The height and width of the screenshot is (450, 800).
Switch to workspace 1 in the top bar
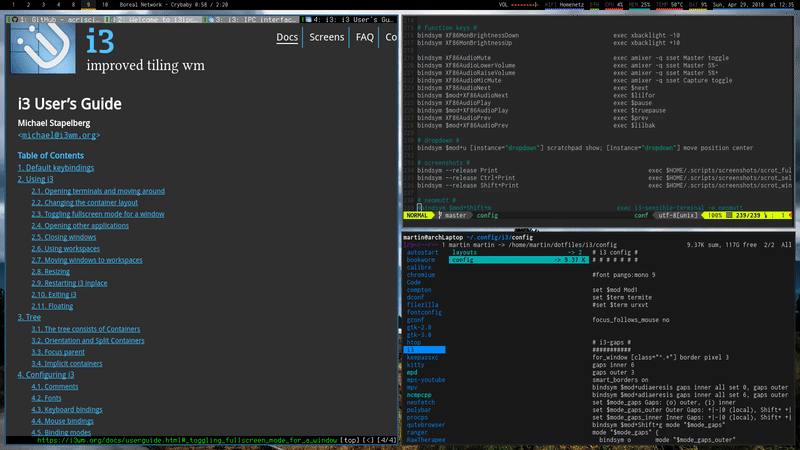pos(13,4)
